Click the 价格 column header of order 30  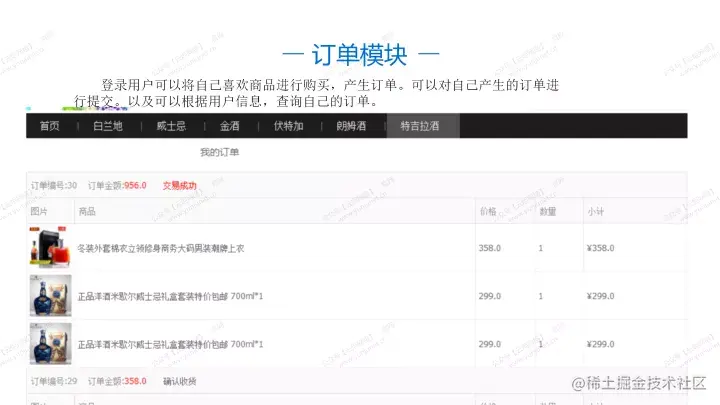488,211
